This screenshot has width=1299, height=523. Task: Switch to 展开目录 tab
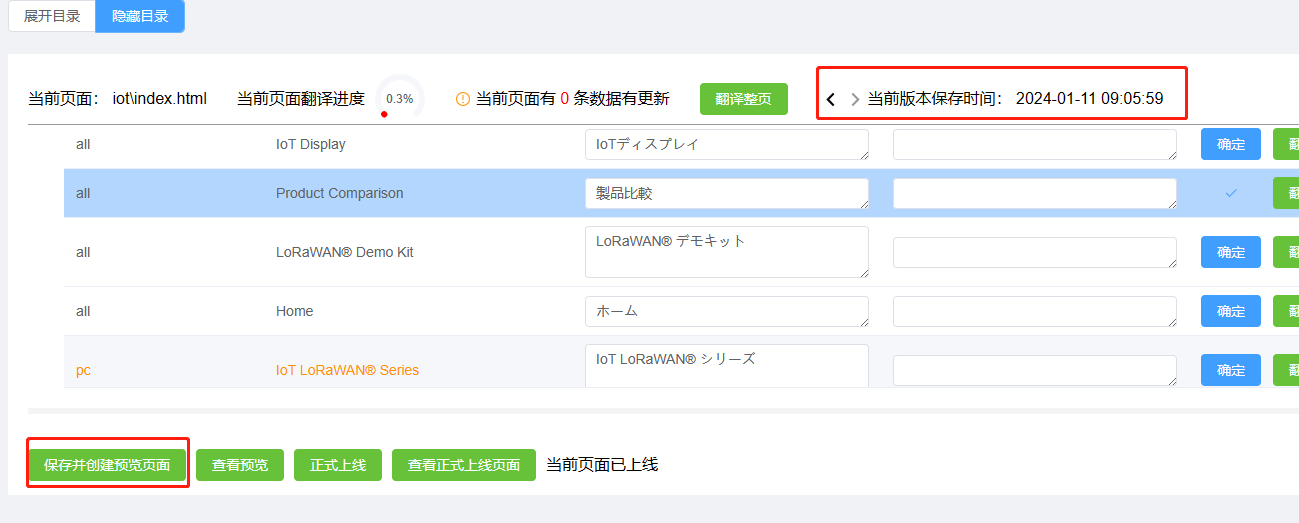52,17
